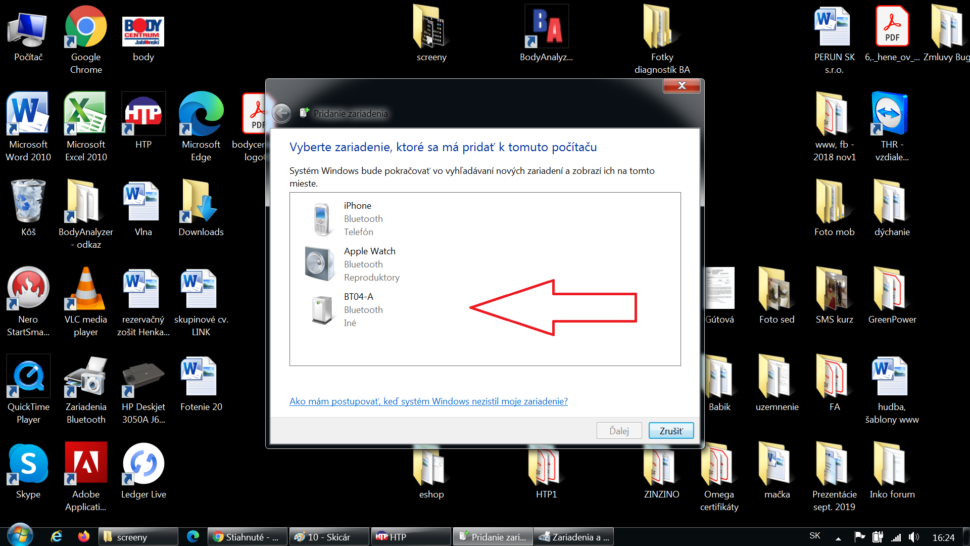Click Zrušiť to cancel adding device
The image size is (970, 546).
(x=671, y=431)
